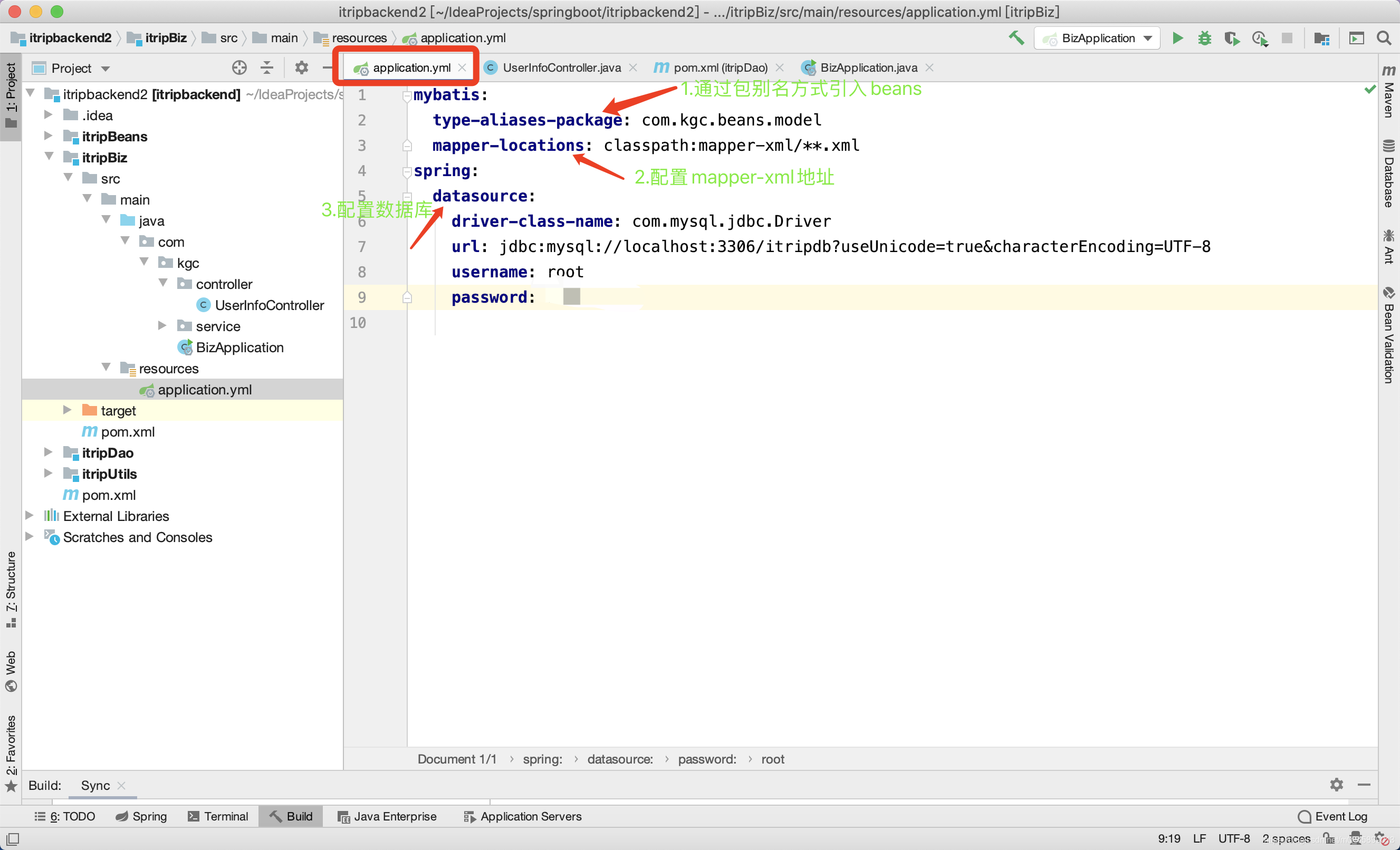The height and width of the screenshot is (850, 1400).
Task: Switch to the UserInfoController.java tab
Action: [x=561, y=67]
